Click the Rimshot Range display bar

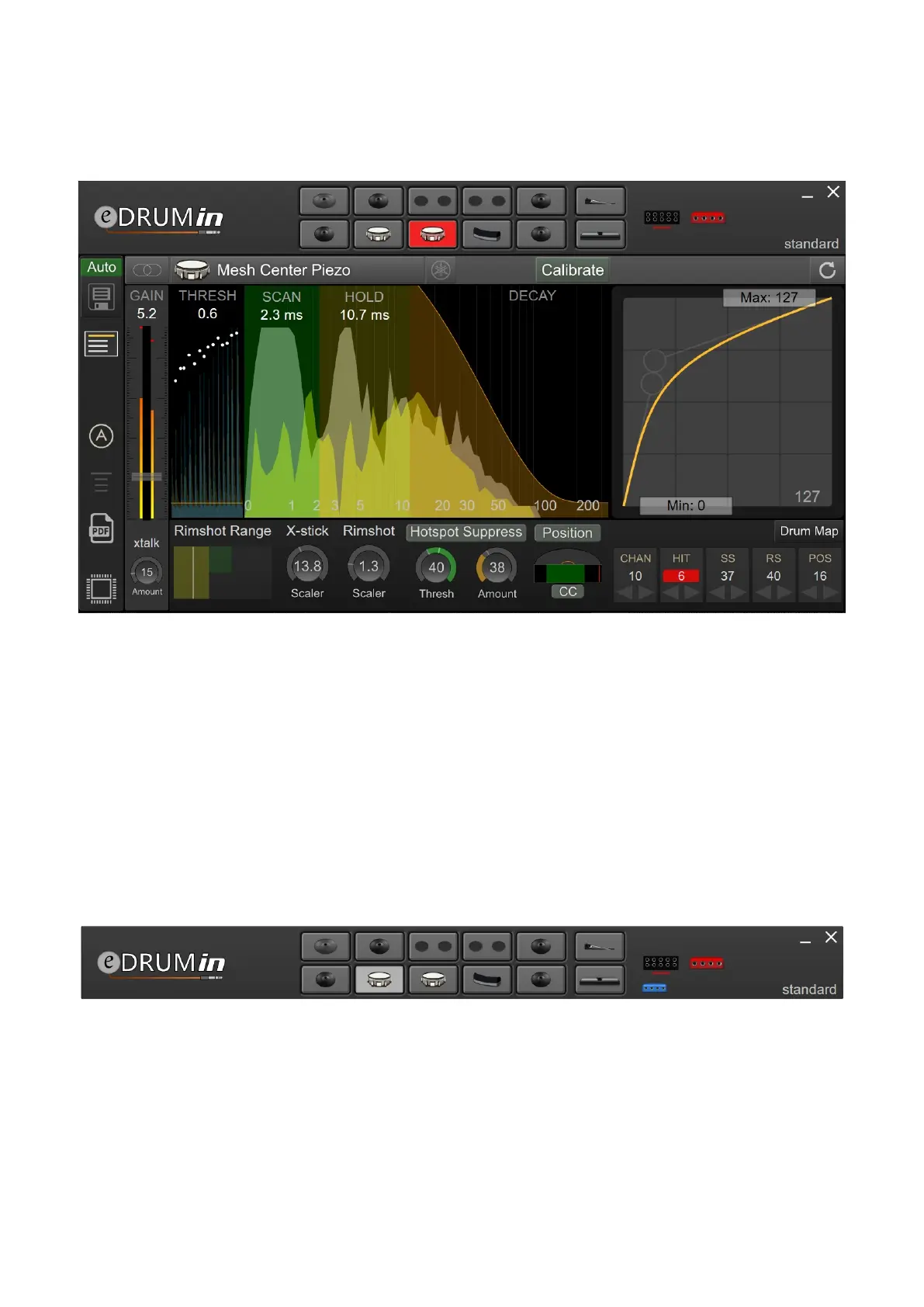coord(222,573)
